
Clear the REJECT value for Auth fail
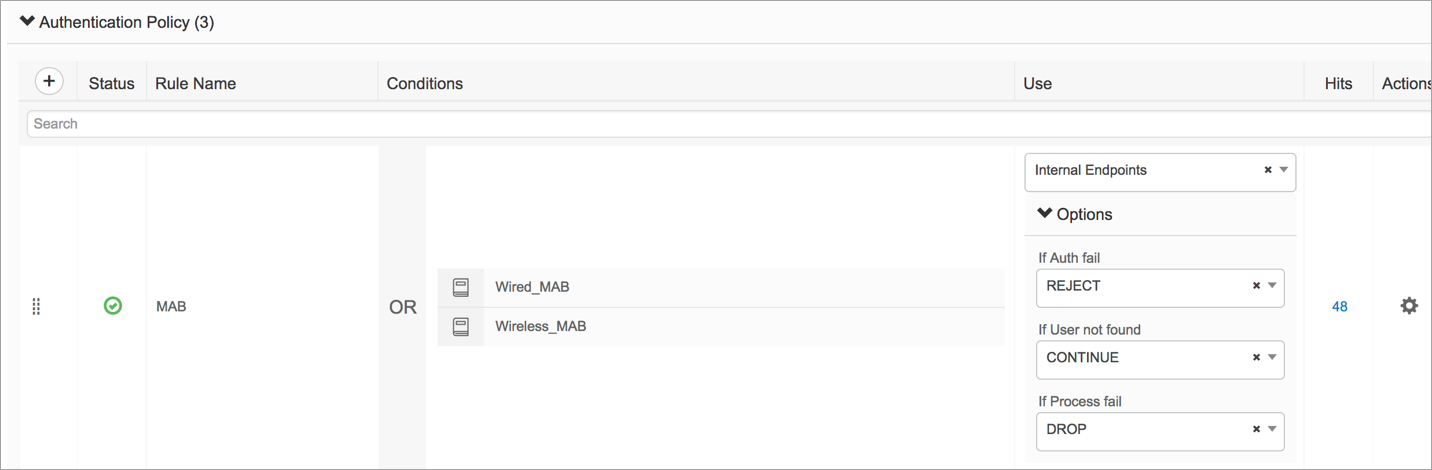1256,286
